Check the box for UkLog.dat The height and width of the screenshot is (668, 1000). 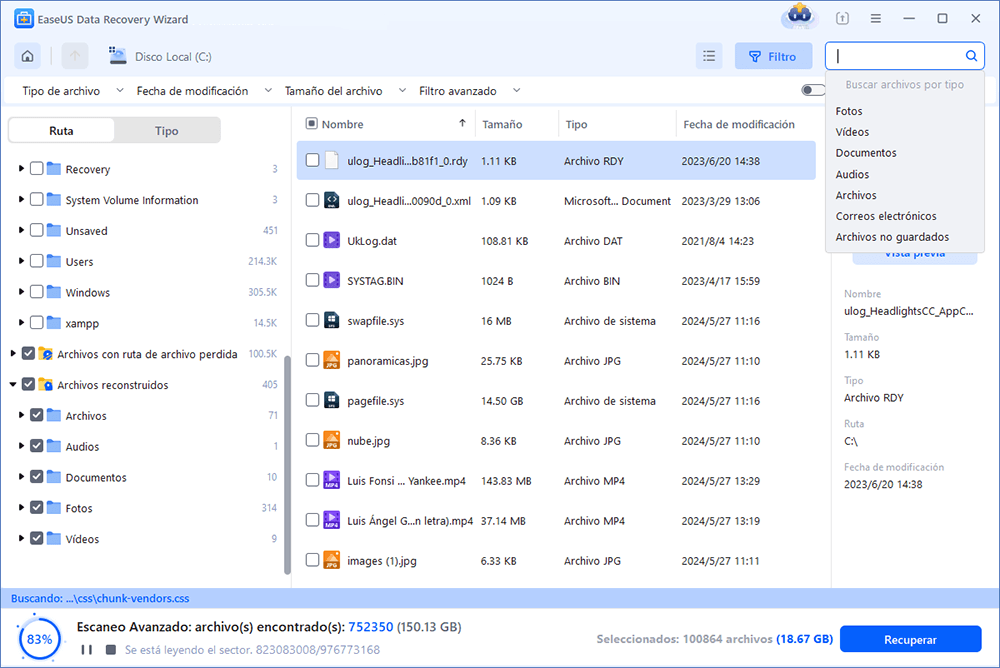(312, 241)
